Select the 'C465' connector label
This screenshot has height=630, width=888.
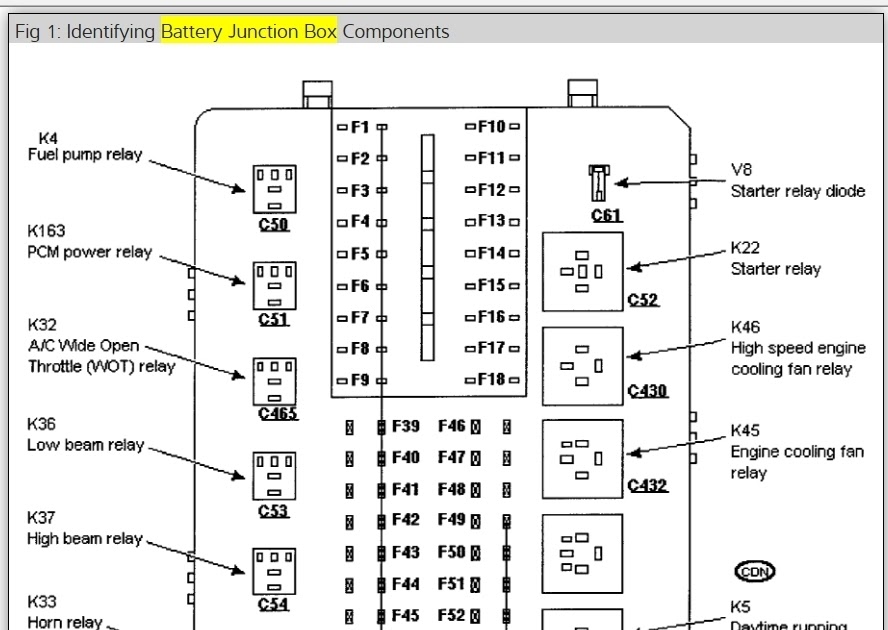point(278,414)
